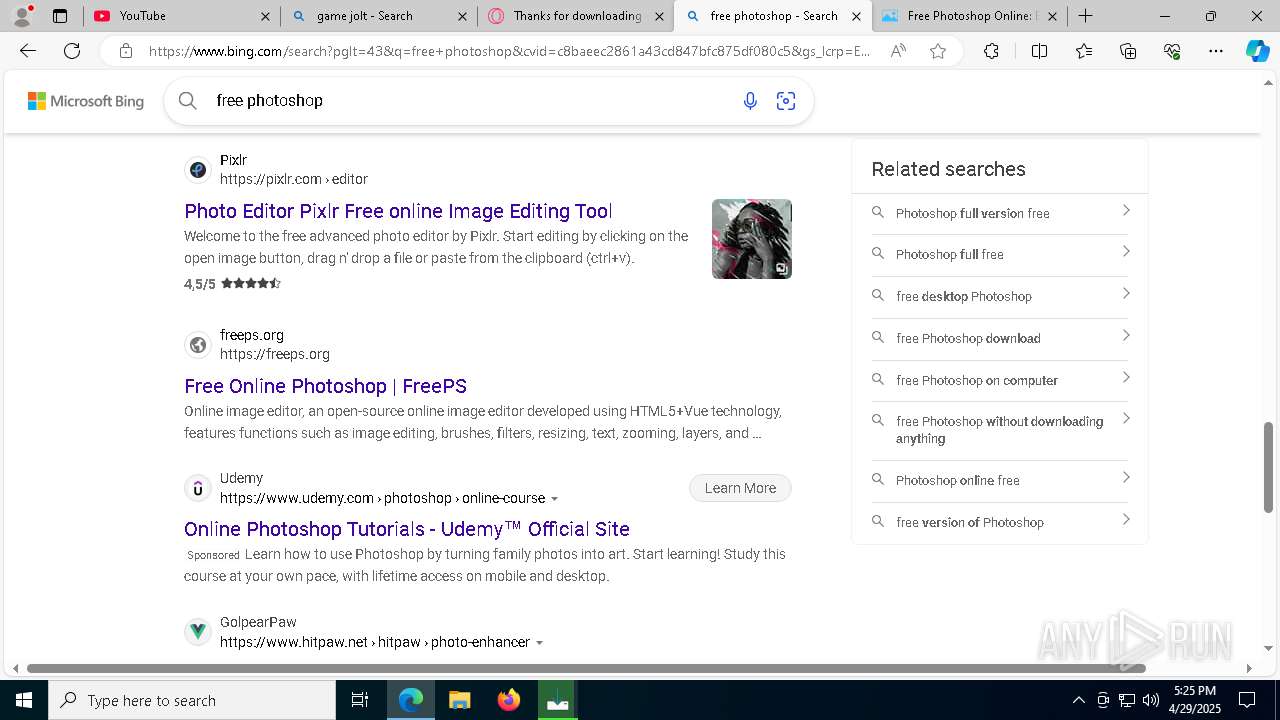
Task: Open Settings and more ellipsis menu
Action: [1216, 51]
